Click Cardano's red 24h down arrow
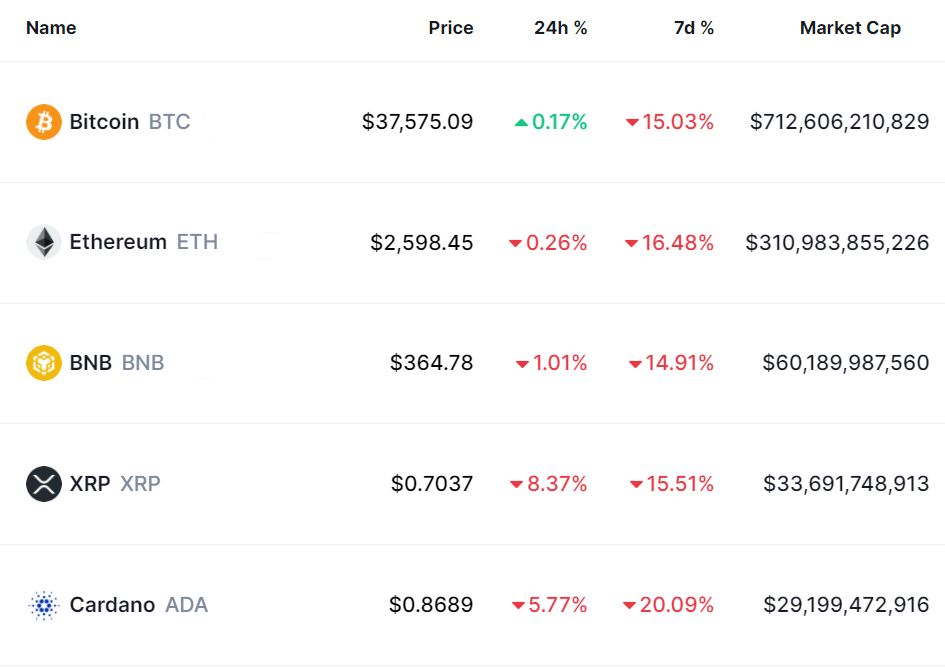This screenshot has width=945, height=668. pyautogui.click(x=518, y=606)
